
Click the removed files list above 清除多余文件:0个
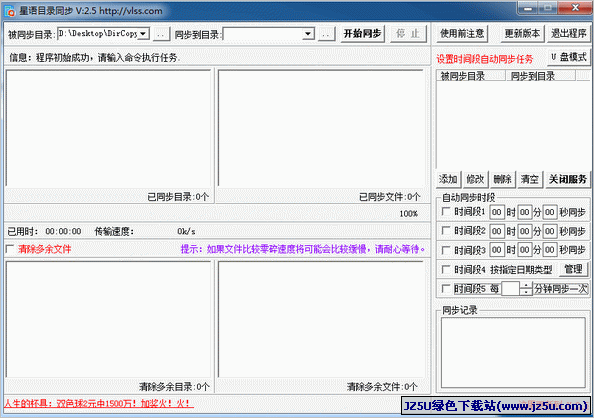click(x=321, y=319)
